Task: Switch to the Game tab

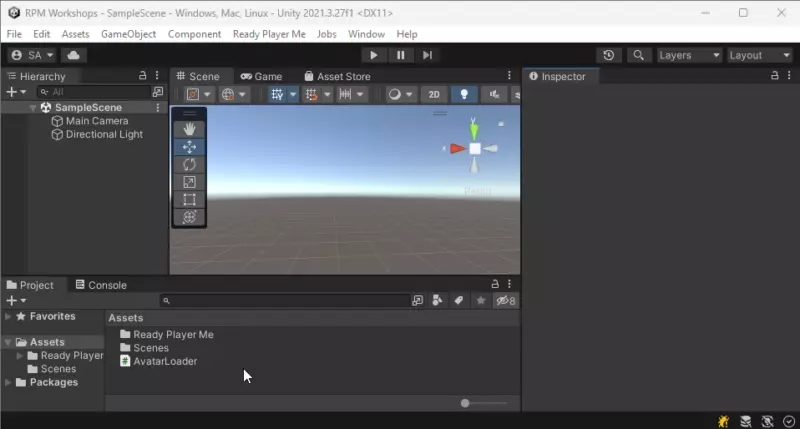Action: 262,77
